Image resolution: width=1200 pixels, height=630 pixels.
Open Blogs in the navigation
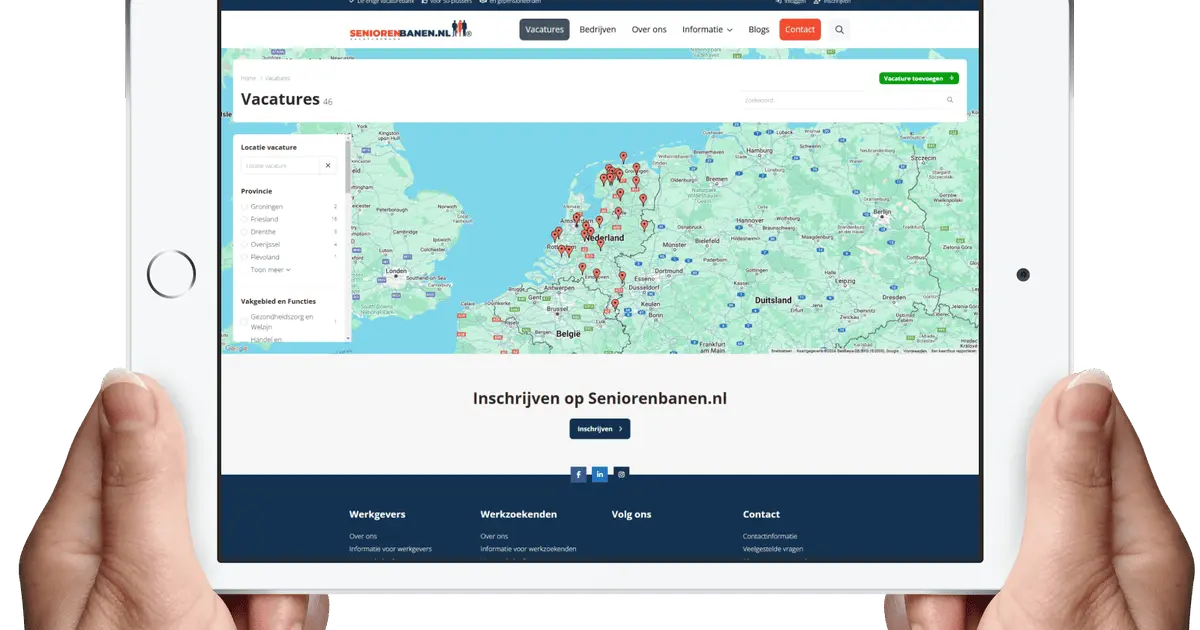pos(759,30)
